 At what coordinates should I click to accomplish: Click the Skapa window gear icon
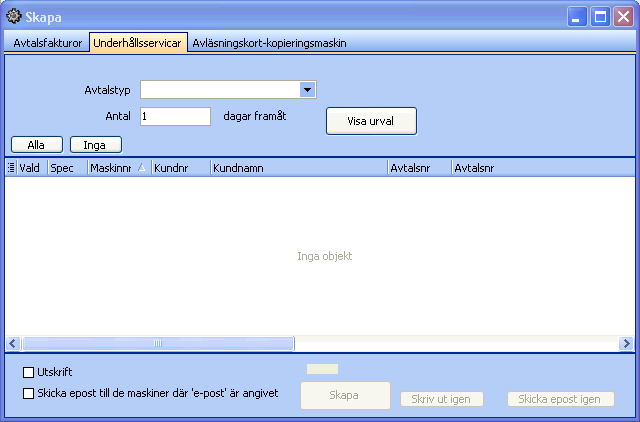pyautogui.click(x=14, y=16)
